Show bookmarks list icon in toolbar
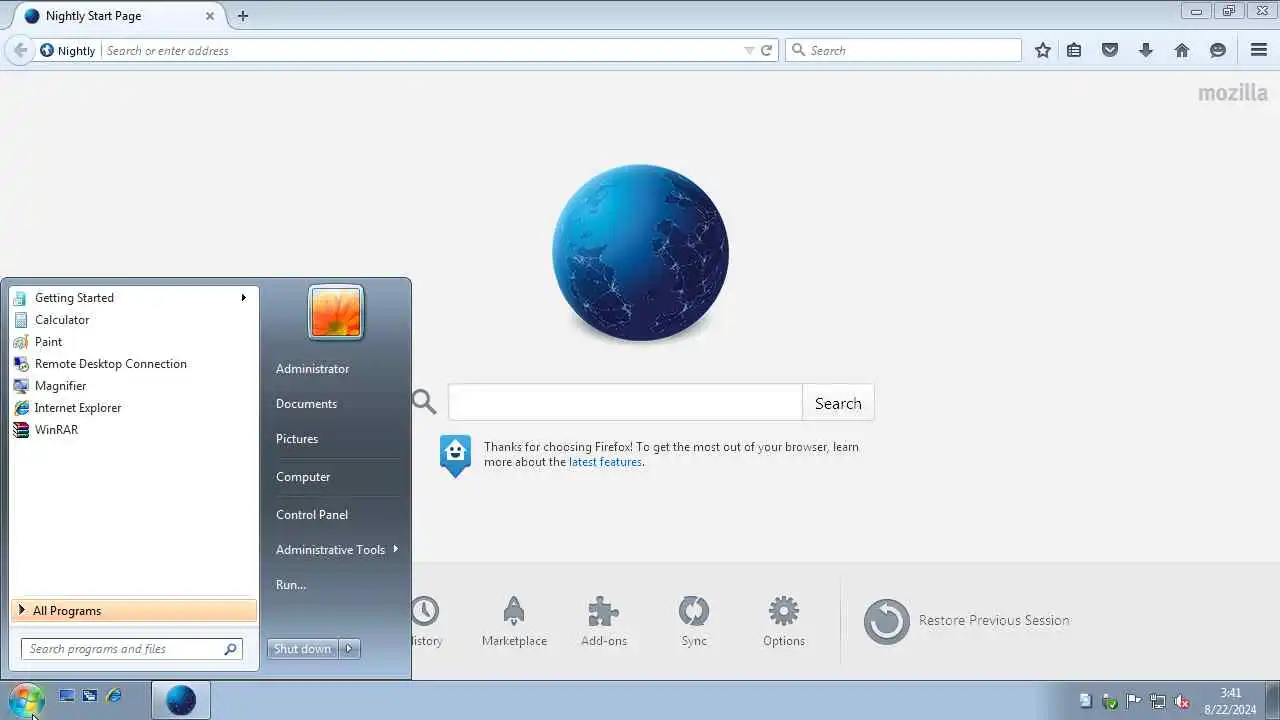The width and height of the screenshot is (1280, 720). (x=1074, y=50)
